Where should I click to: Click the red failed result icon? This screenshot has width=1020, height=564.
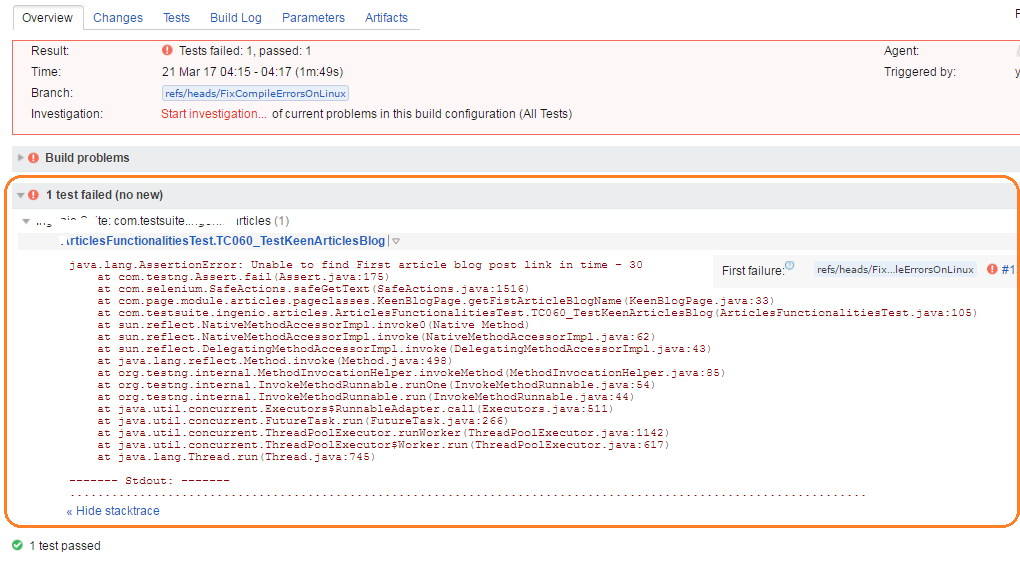click(x=167, y=51)
